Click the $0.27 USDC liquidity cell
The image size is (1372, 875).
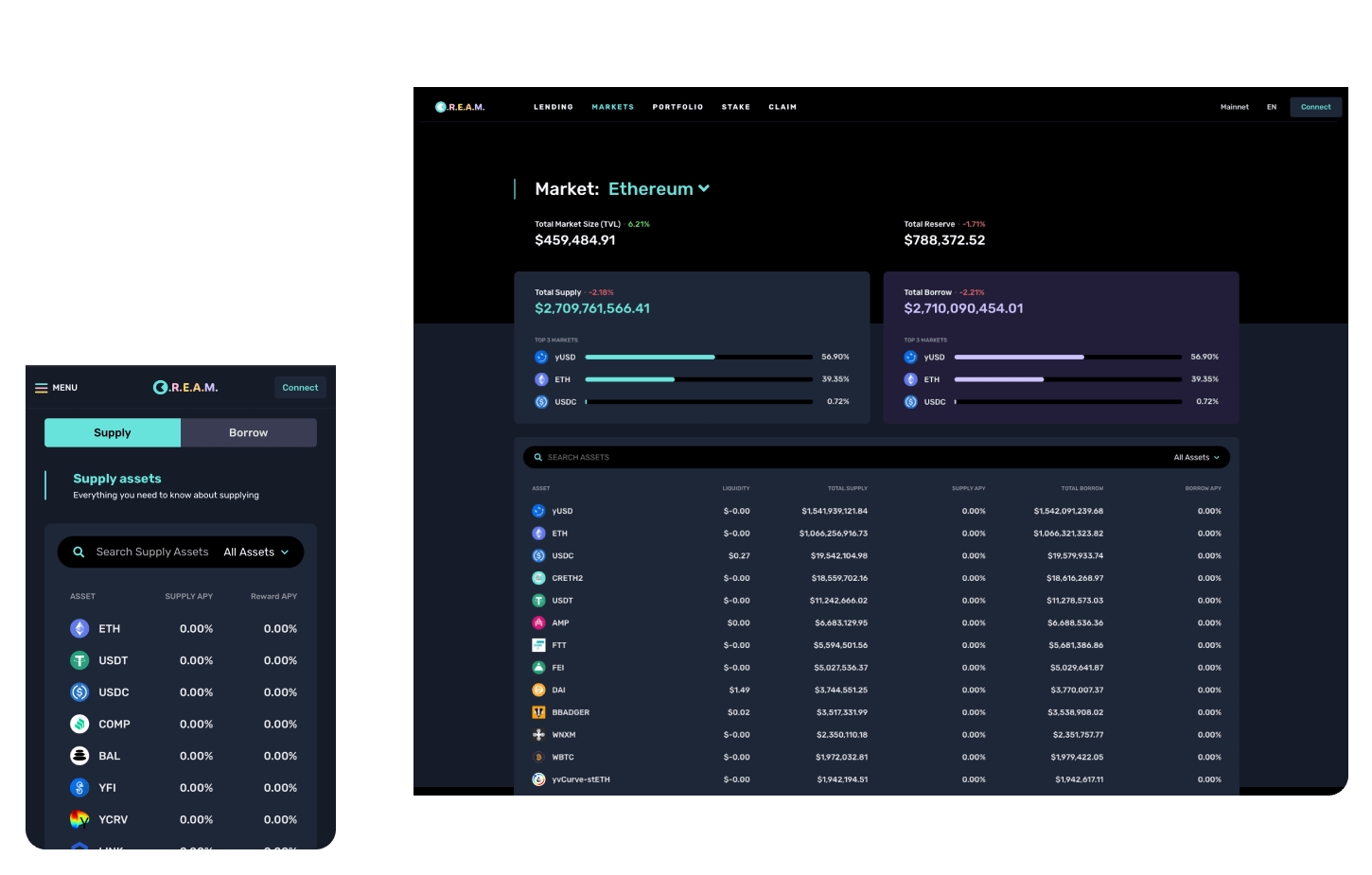(x=739, y=556)
